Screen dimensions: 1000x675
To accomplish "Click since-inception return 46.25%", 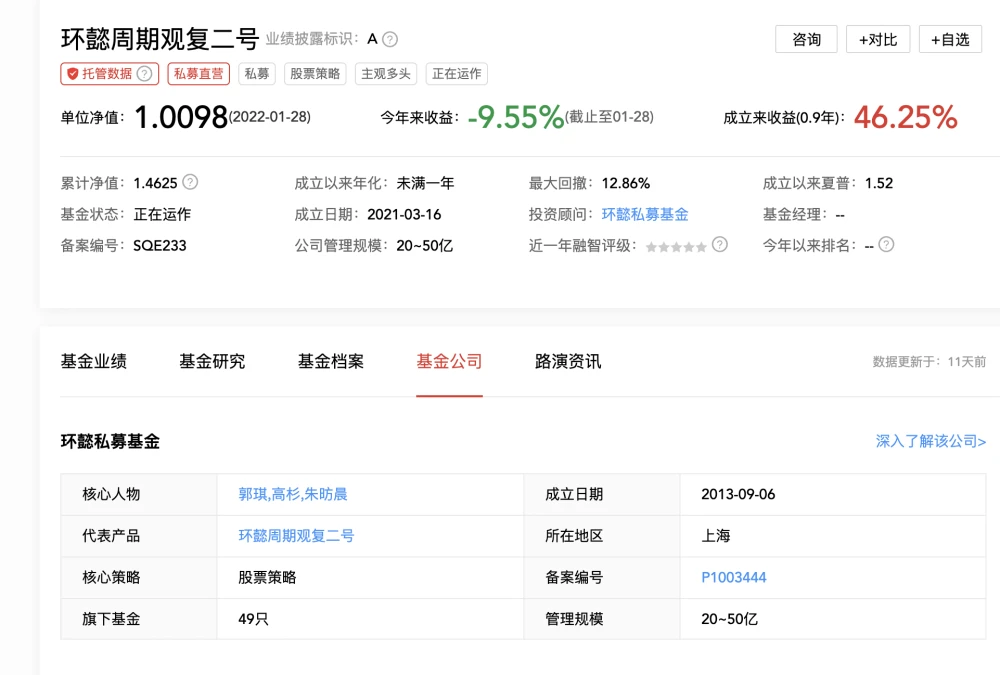I will coord(906,117).
